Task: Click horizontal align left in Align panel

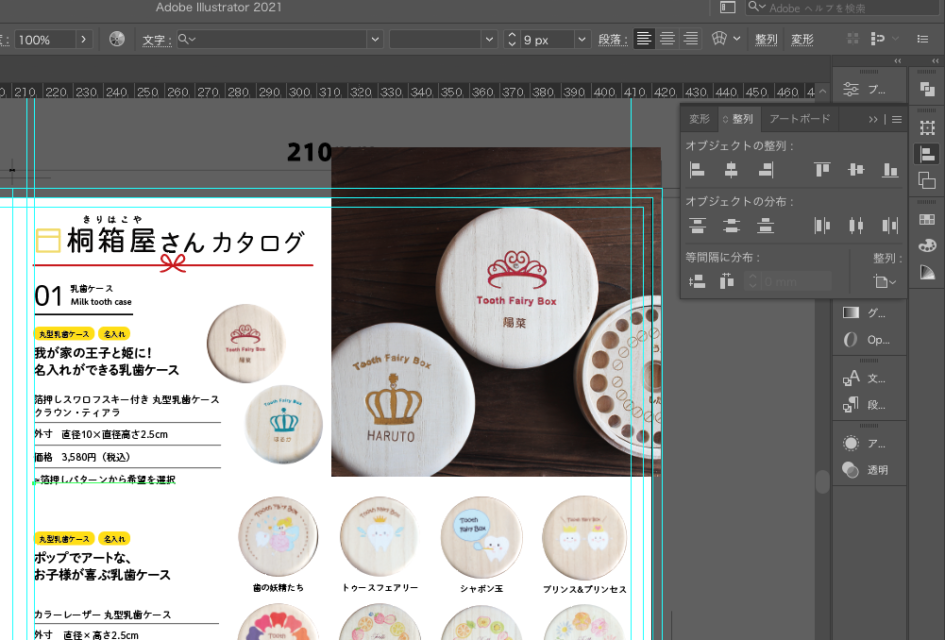Action: [x=697, y=170]
